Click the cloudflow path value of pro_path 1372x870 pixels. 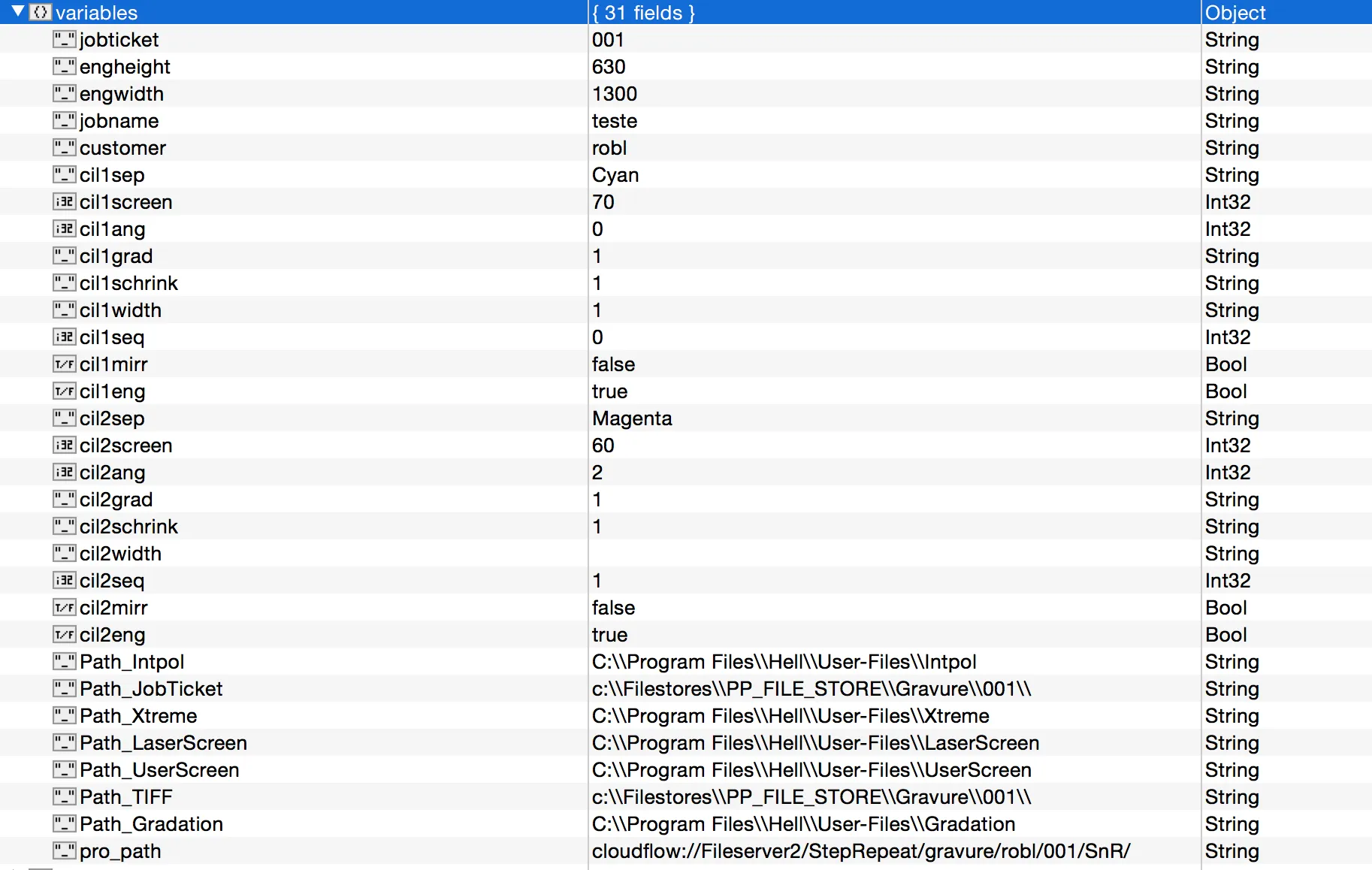[860, 851]
